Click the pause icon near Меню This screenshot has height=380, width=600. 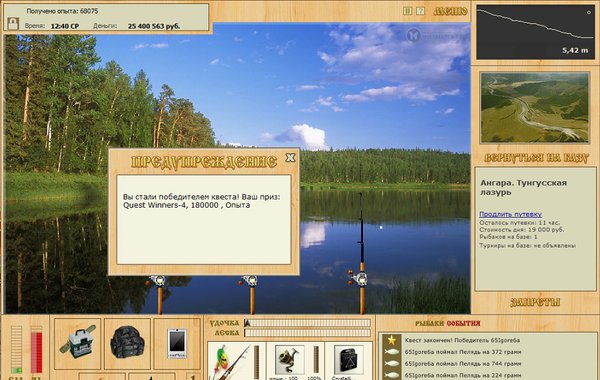[x=408, y=11]
